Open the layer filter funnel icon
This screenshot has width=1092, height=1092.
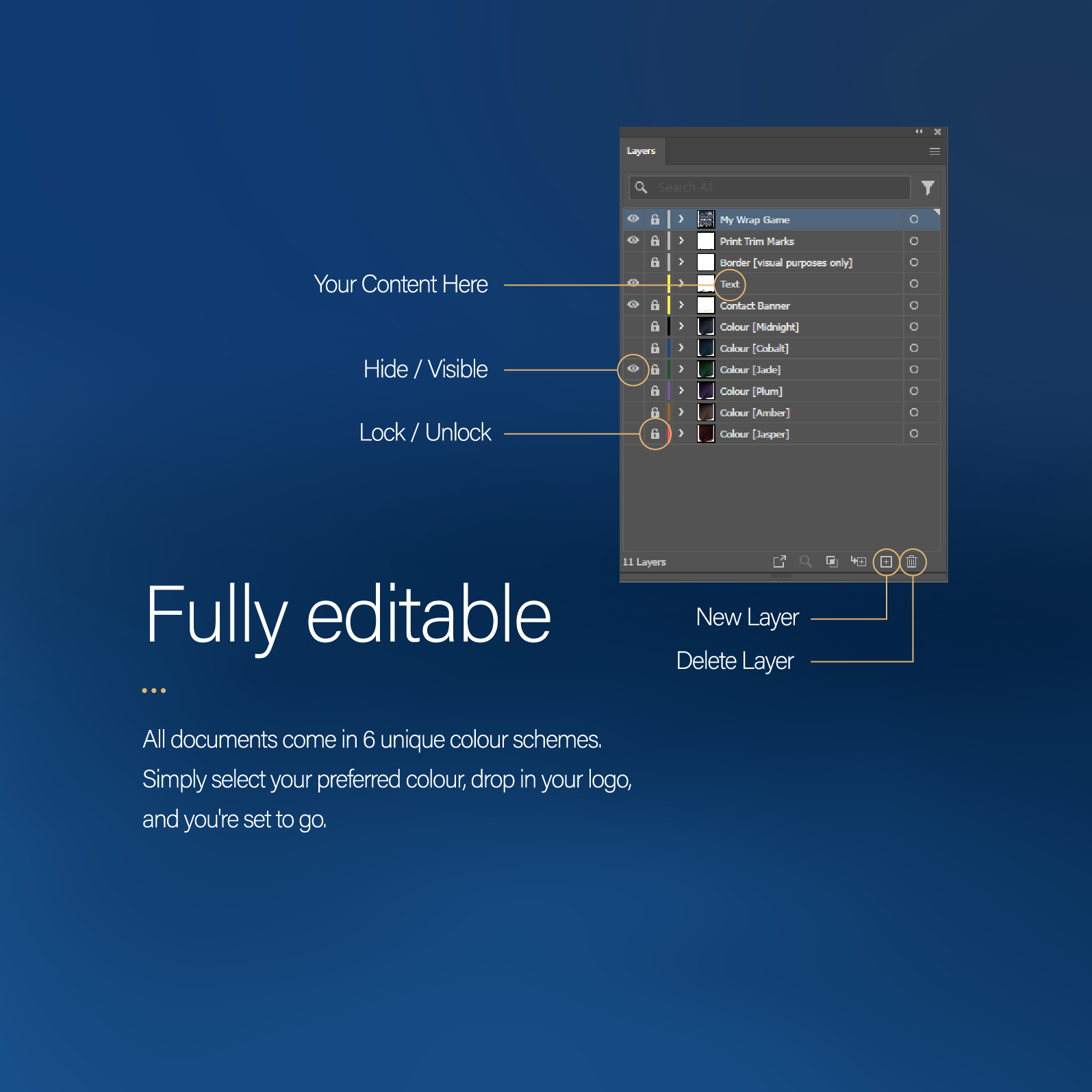click(x=928, y=188)
